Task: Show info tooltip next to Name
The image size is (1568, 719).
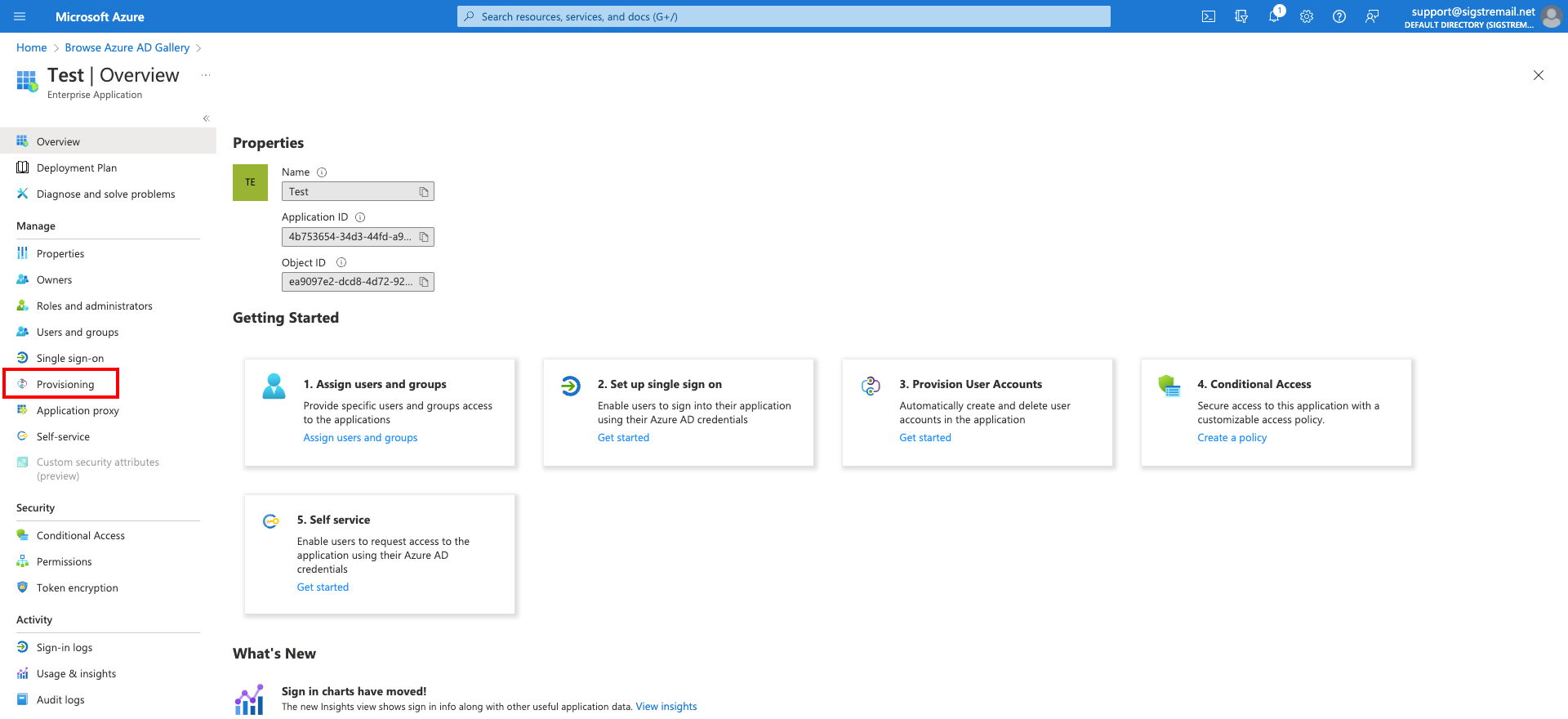Action: (322, 172)
